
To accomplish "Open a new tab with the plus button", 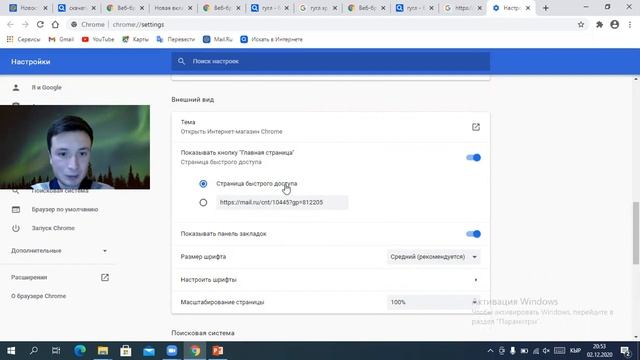I will (x=546, y=8).
